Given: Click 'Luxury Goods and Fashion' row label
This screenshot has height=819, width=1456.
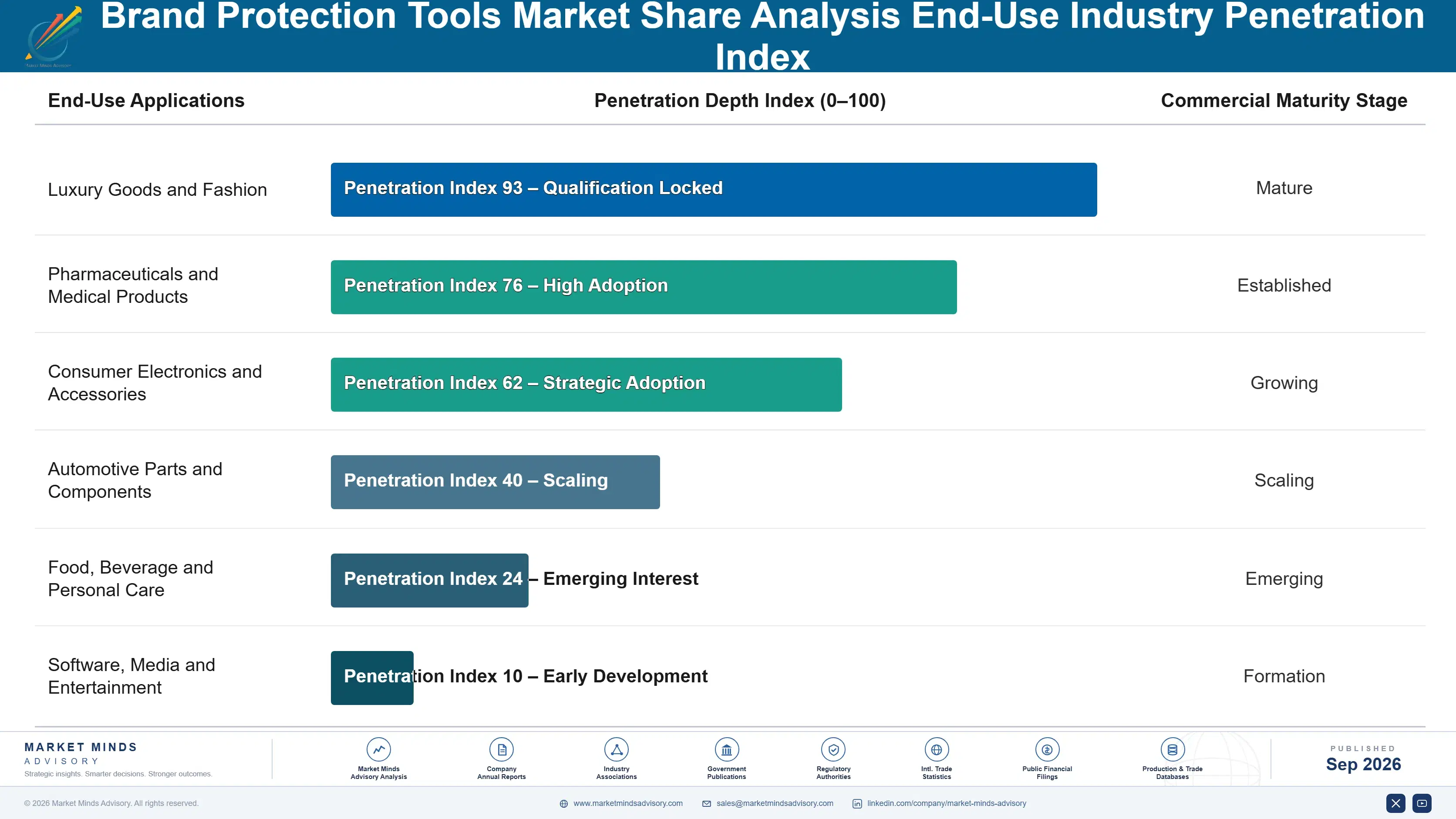Looking at the screenshot, I should click(x=157, y=190).
